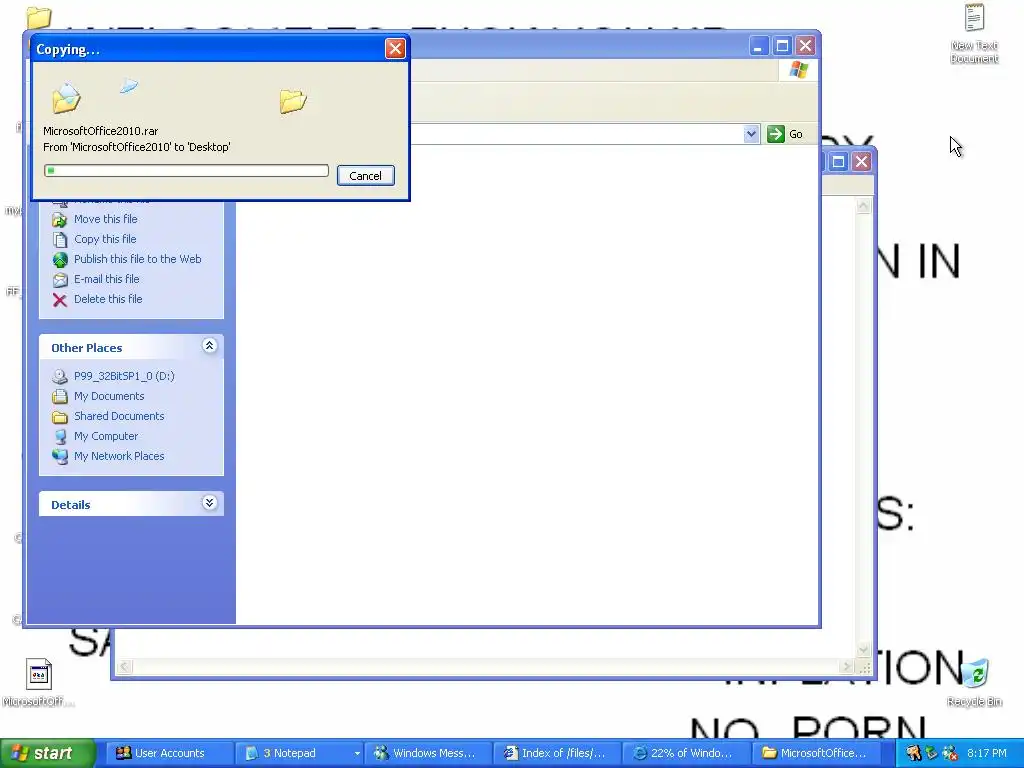Open the Notepad taskbar group
Viewport: 1024px width, 768px height.
(298, 753)
